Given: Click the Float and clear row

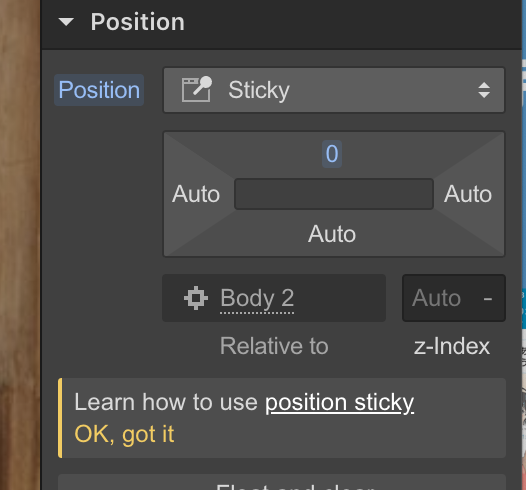Looking at the screenshot, I should 282,482.
